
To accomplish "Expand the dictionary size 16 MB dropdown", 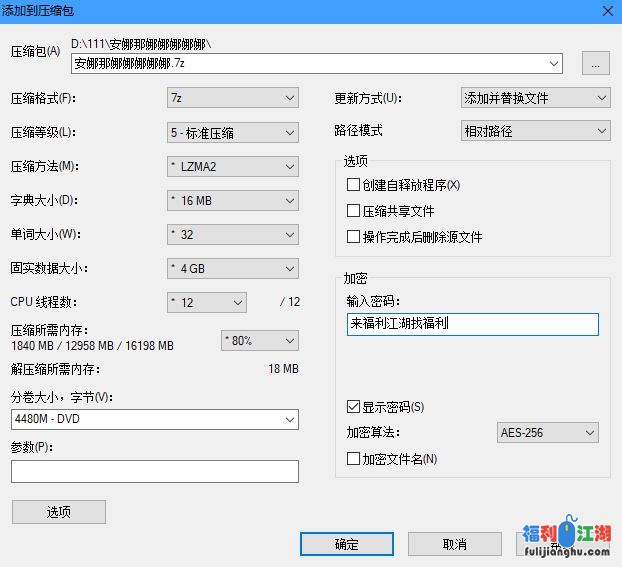I will point(232,200).
